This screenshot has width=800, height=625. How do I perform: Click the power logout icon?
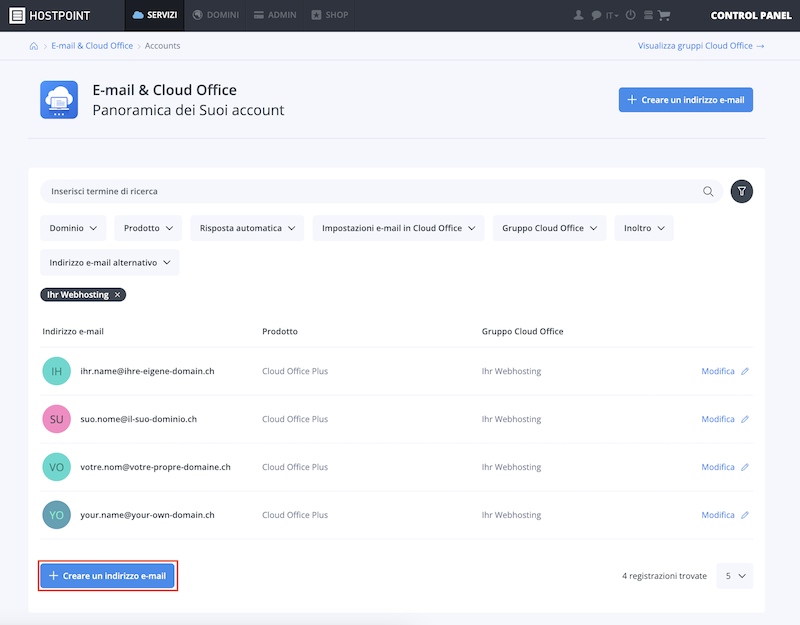pos(631,15)
